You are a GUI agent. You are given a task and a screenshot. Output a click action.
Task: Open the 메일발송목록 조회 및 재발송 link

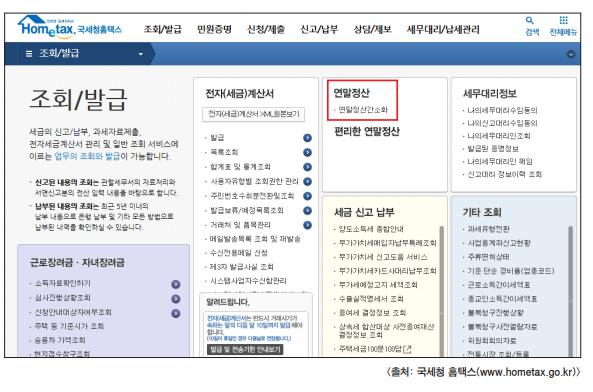pos(255,239)
